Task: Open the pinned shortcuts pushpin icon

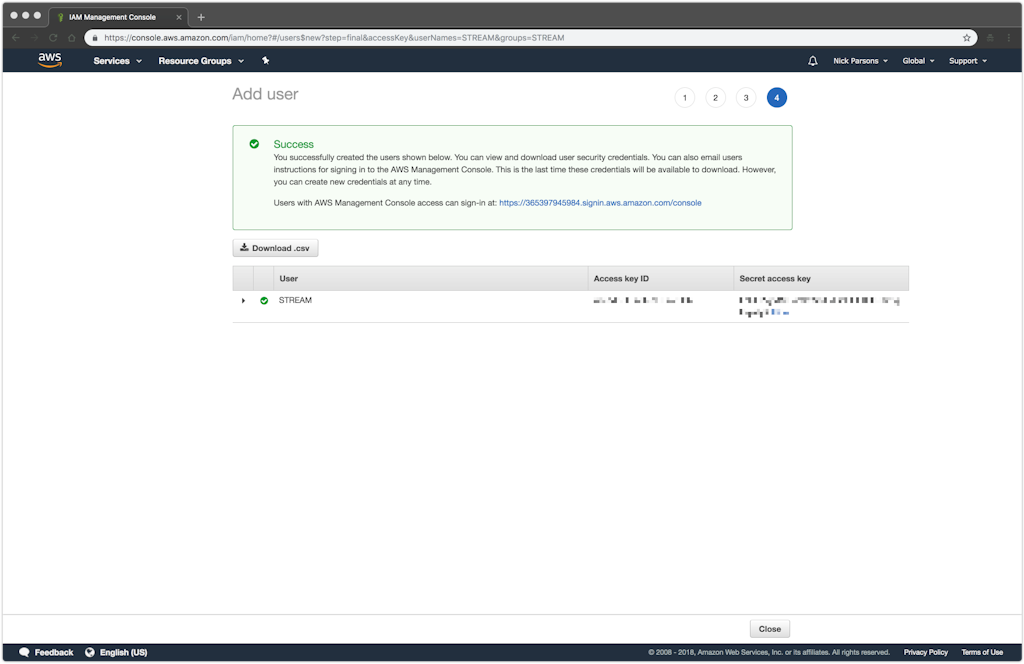Action: [265, 61]
